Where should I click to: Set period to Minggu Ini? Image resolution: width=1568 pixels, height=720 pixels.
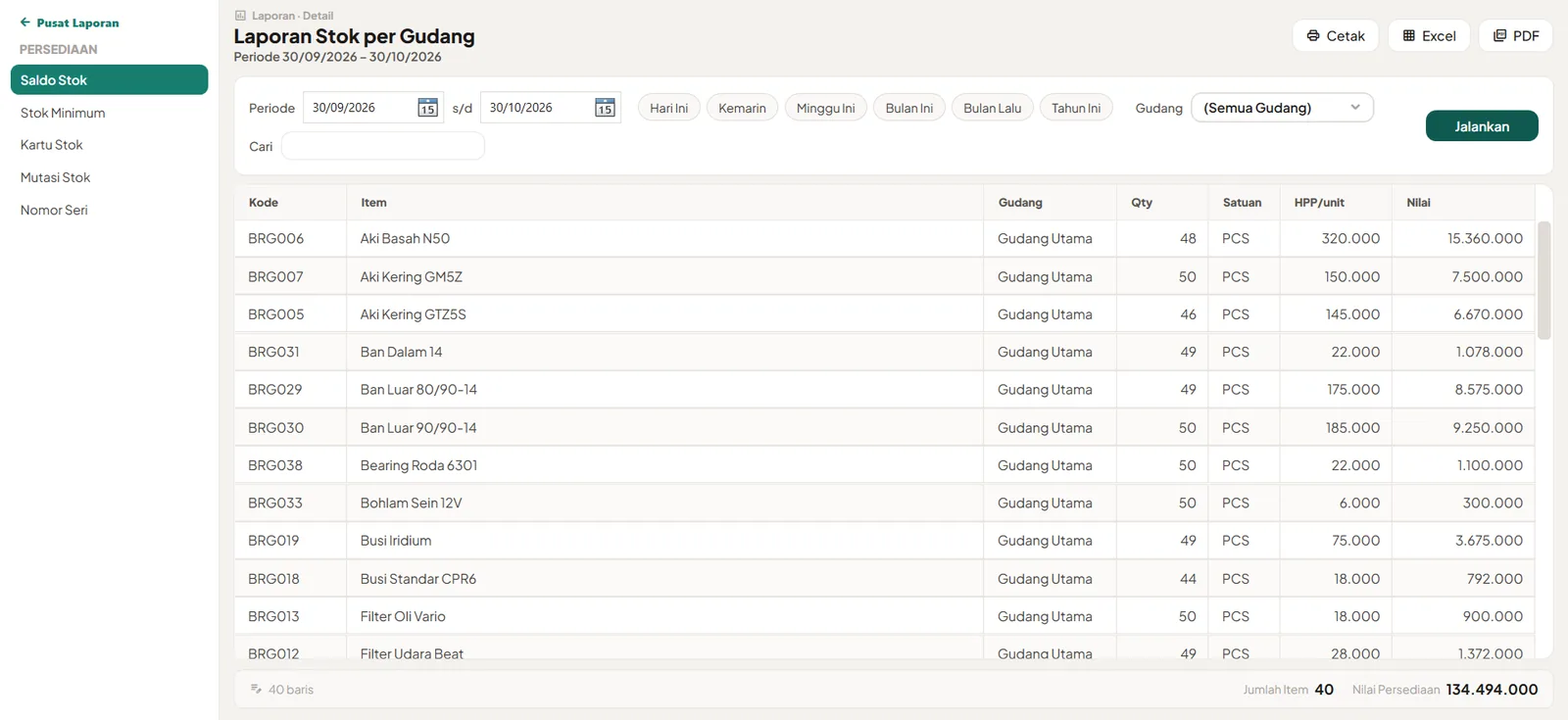click(x=826, y=108)
